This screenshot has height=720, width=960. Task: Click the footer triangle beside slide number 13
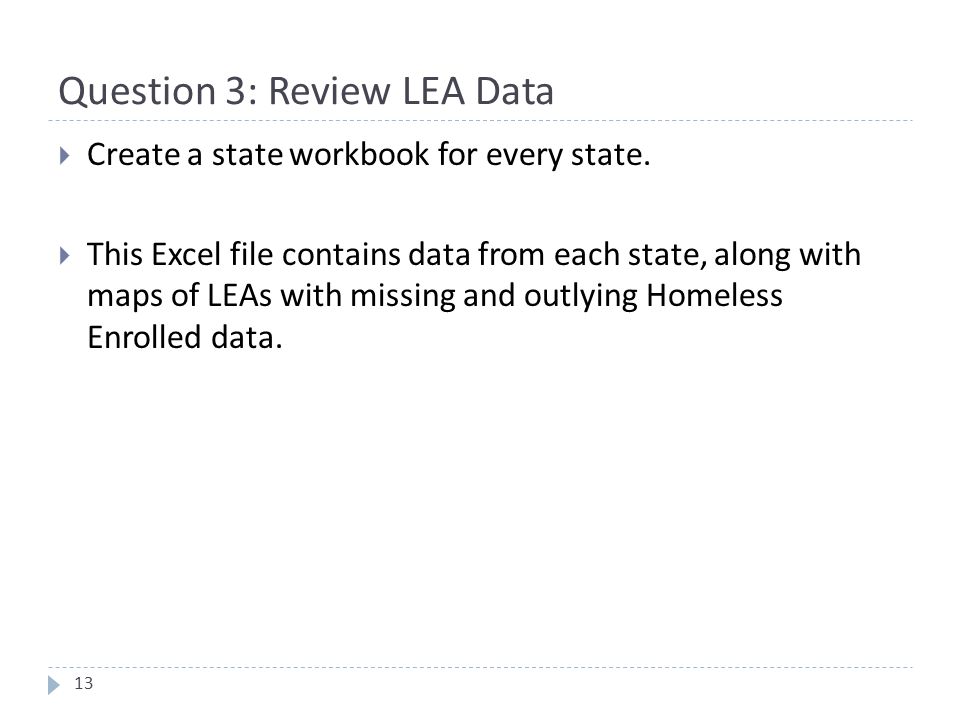tap(54, 684)
